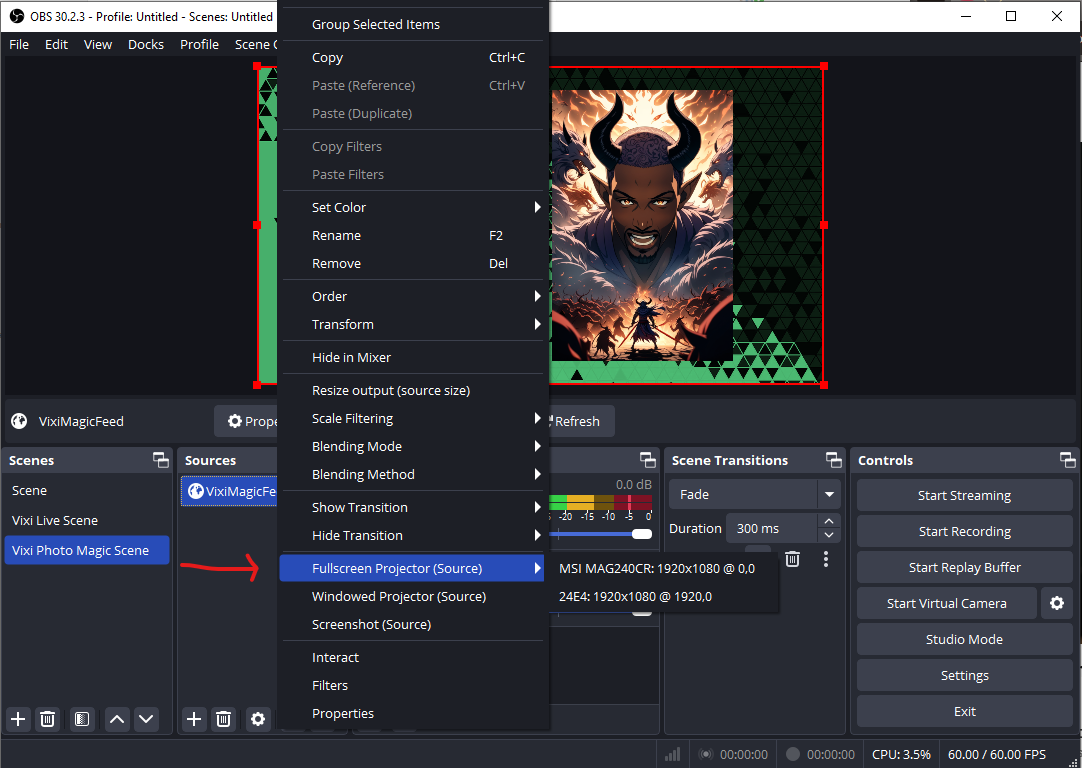
Task: Increase transition duration with up stepper
Action: click(829, 521)
